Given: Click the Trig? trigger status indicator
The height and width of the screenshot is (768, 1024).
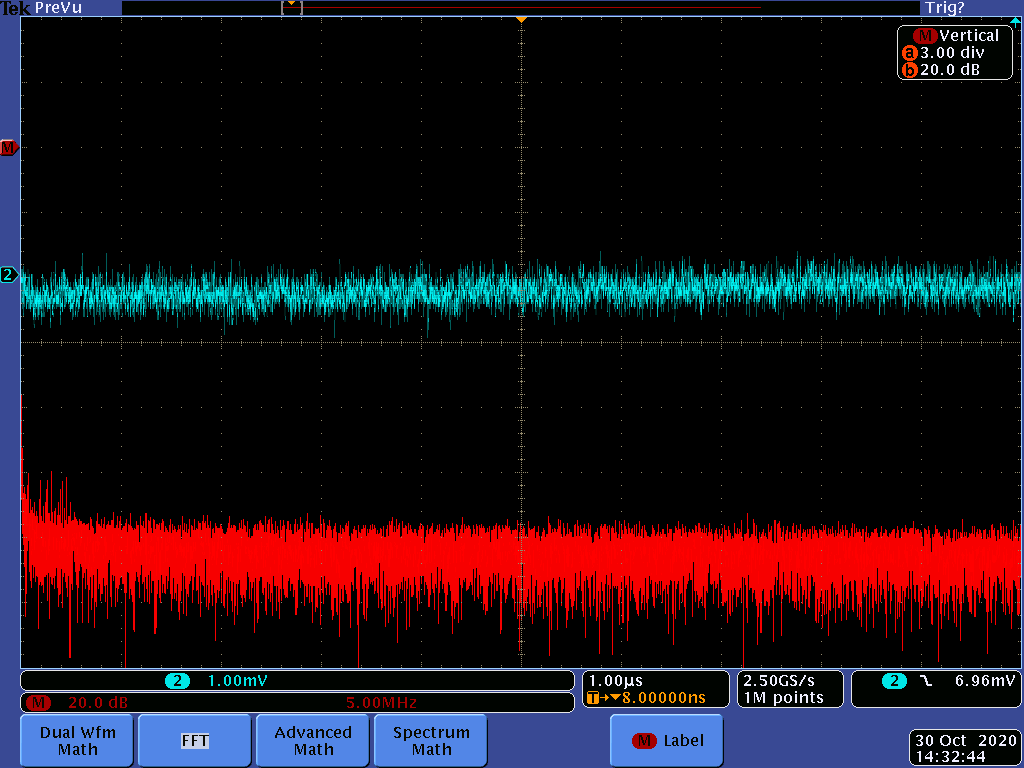Looking at the screenshot, I should click(x=944, y=8).
